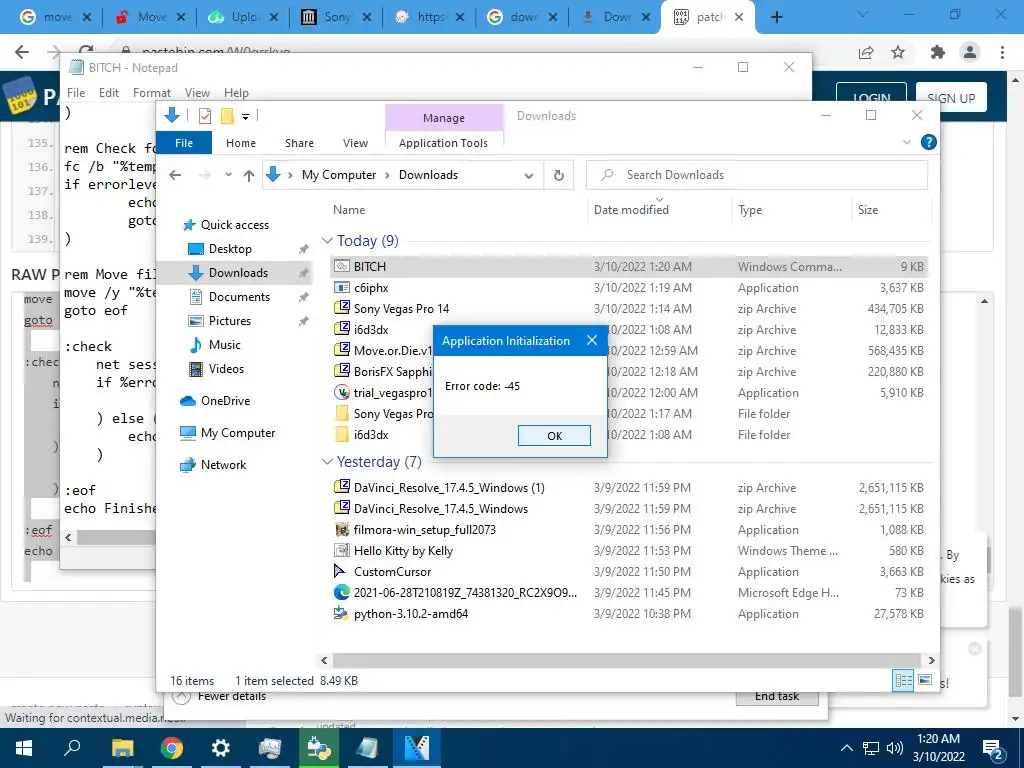This screenshot has height=768, width=1024.
Task: Sort by Name column header
Action: coord(349,210)
